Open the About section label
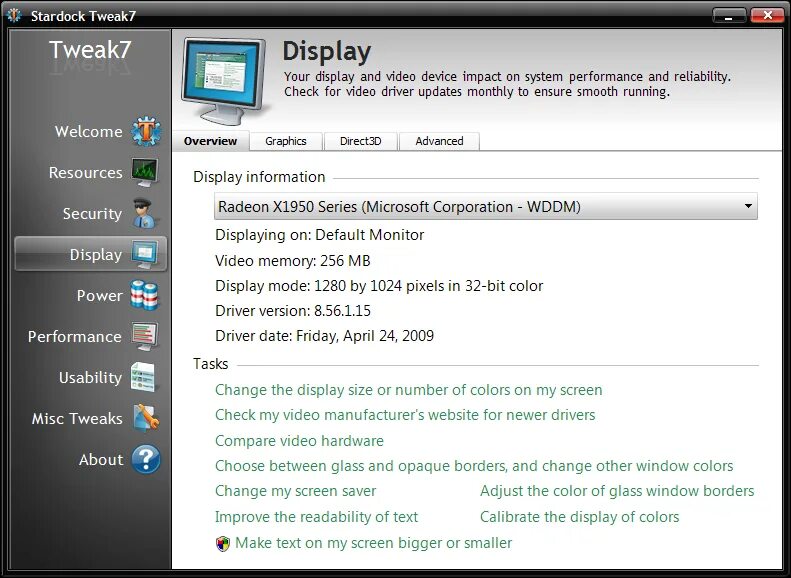This screenshot has height=578, width=791. 101,459
